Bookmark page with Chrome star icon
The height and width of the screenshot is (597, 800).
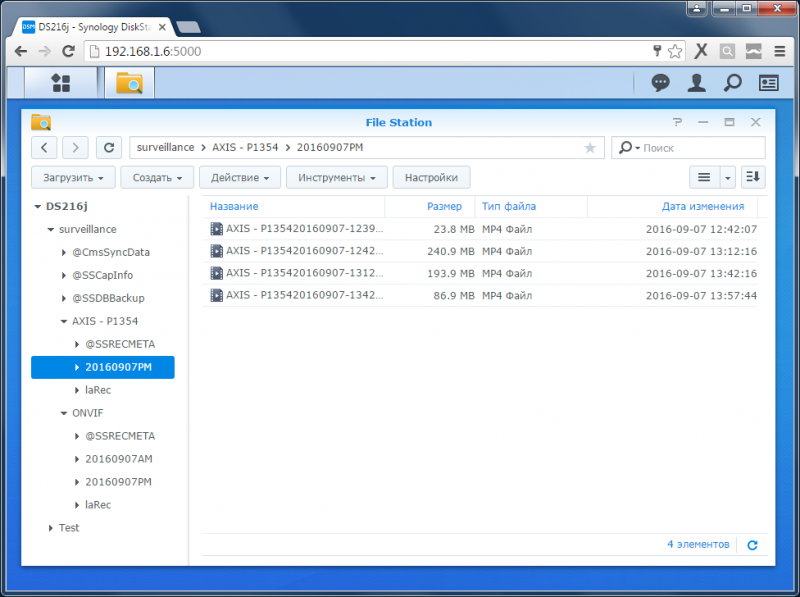point(675,51)
